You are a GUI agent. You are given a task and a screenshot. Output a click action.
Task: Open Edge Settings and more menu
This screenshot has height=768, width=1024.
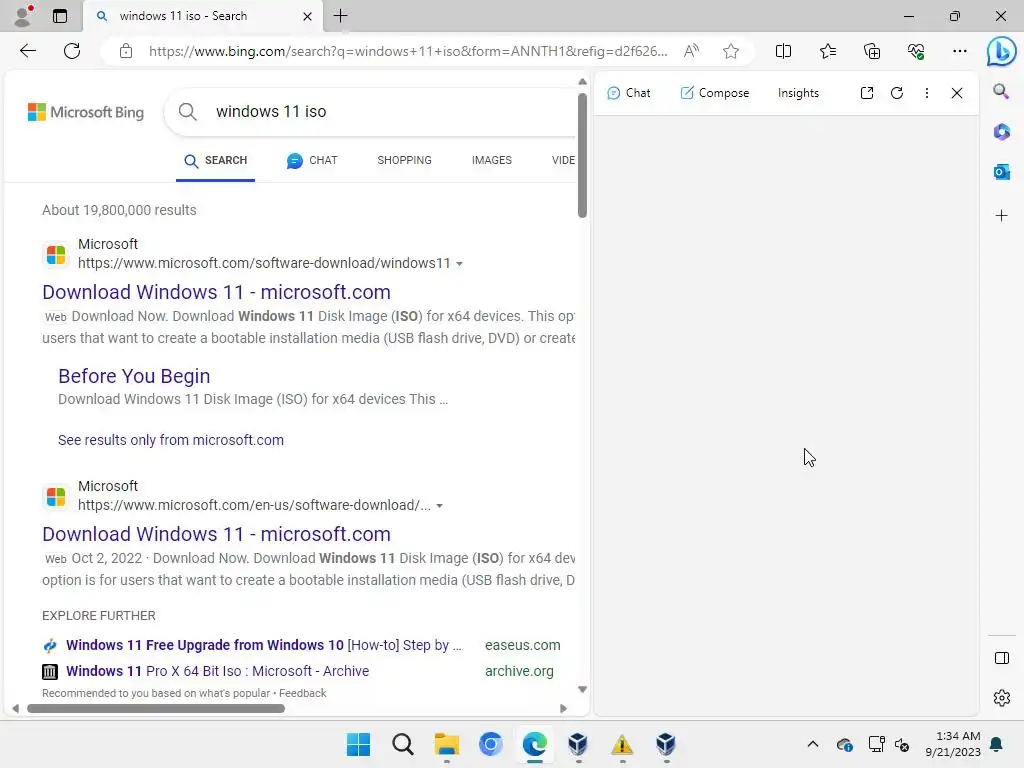tap(959, 51)
